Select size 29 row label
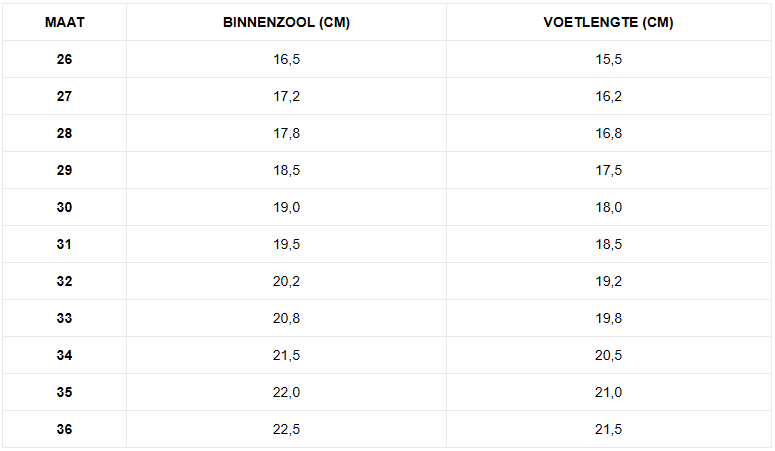 (x=64, y=171)
